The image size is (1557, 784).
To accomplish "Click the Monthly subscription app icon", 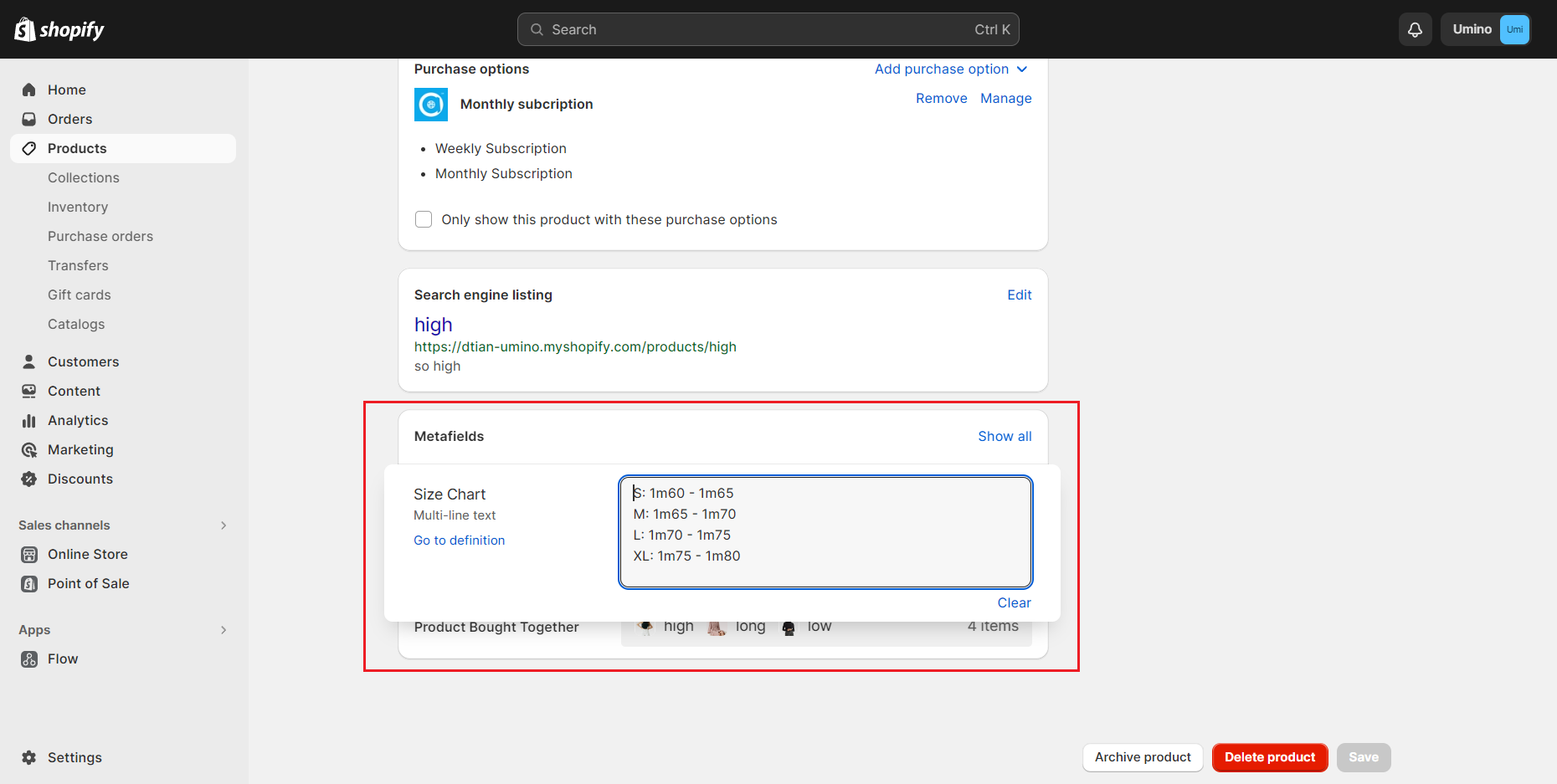I will [431, 105].
